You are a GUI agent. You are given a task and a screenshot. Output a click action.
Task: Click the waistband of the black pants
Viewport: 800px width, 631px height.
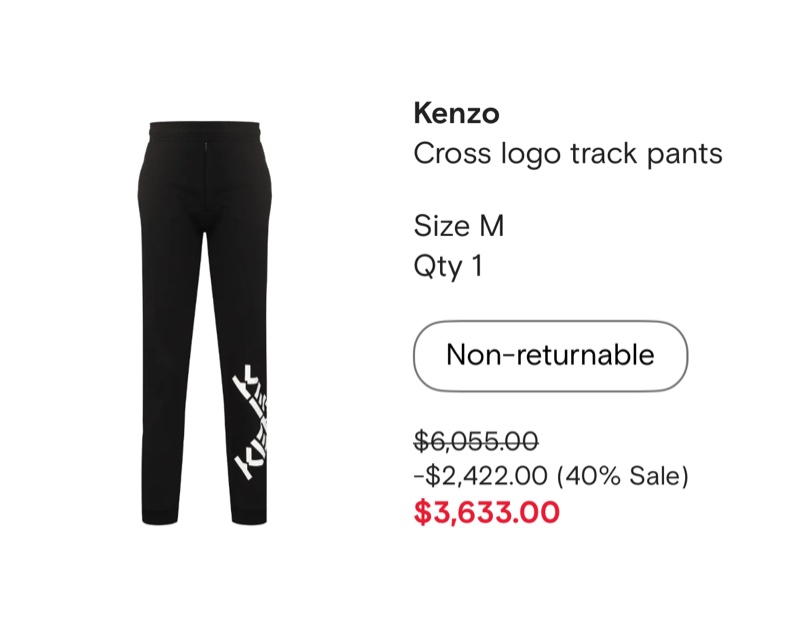[208, 130]
